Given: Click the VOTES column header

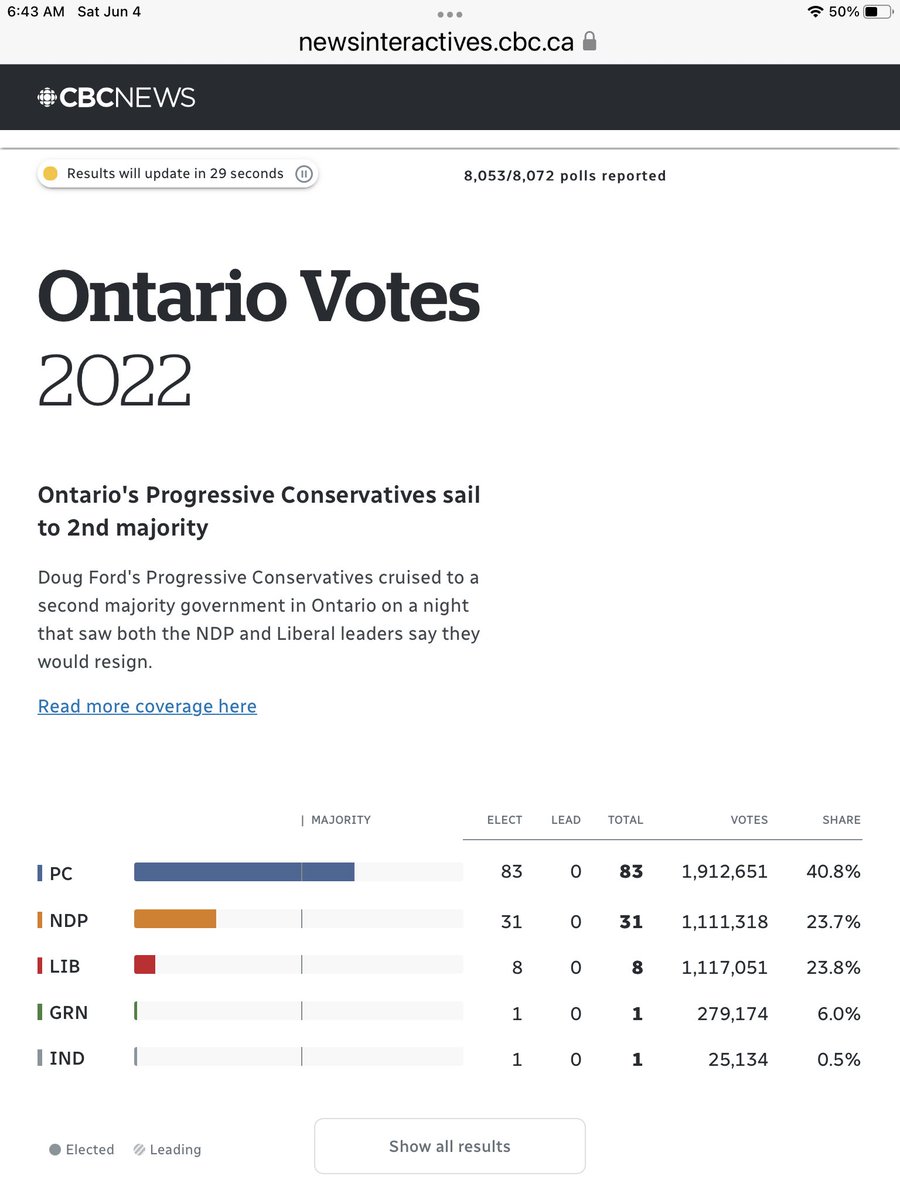Looking at the screenshot, I should (749, 820).
